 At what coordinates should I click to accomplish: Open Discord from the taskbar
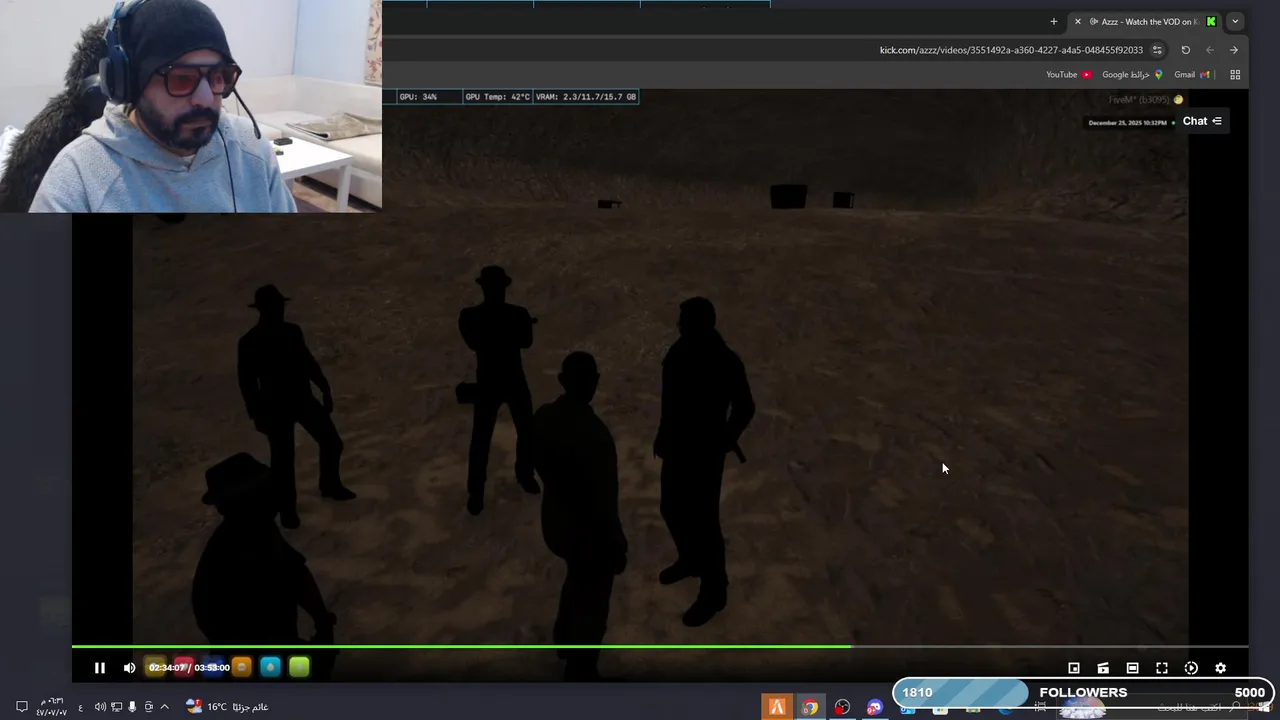875,707
